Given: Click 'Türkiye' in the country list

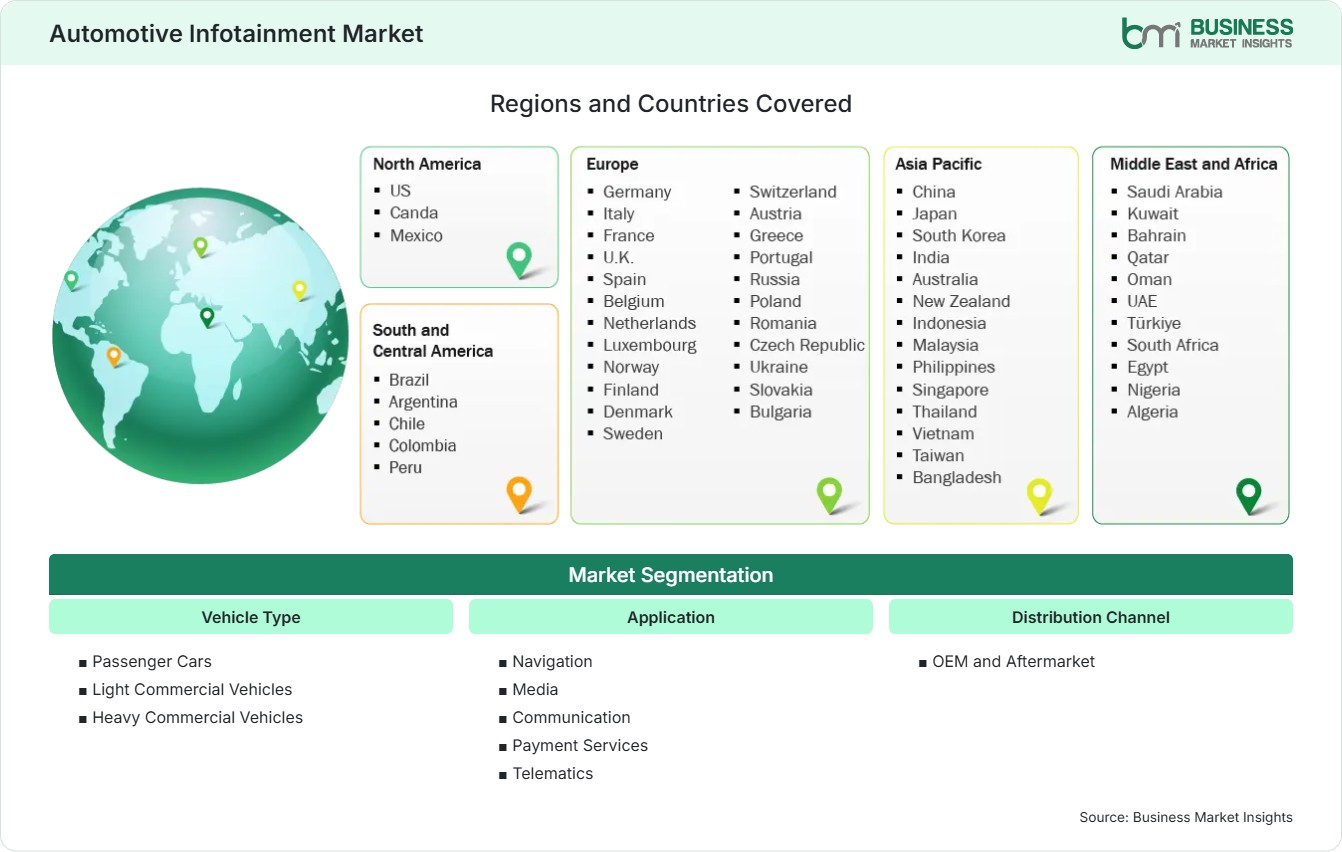Looking at the screenshot, I should click(1154, 324).
